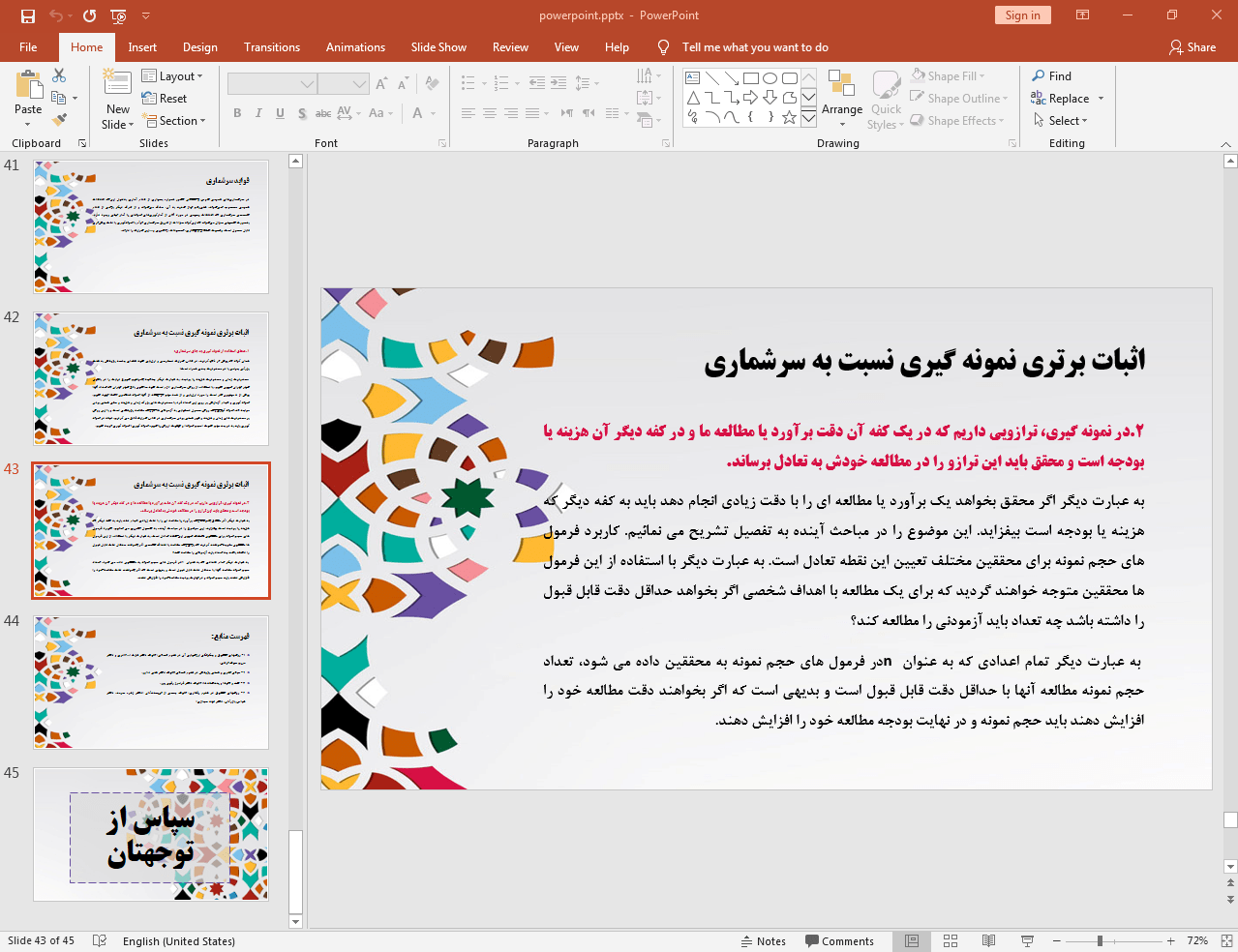Start Slide Show from status bar

pyautogui.click(x=1027, y=940)
